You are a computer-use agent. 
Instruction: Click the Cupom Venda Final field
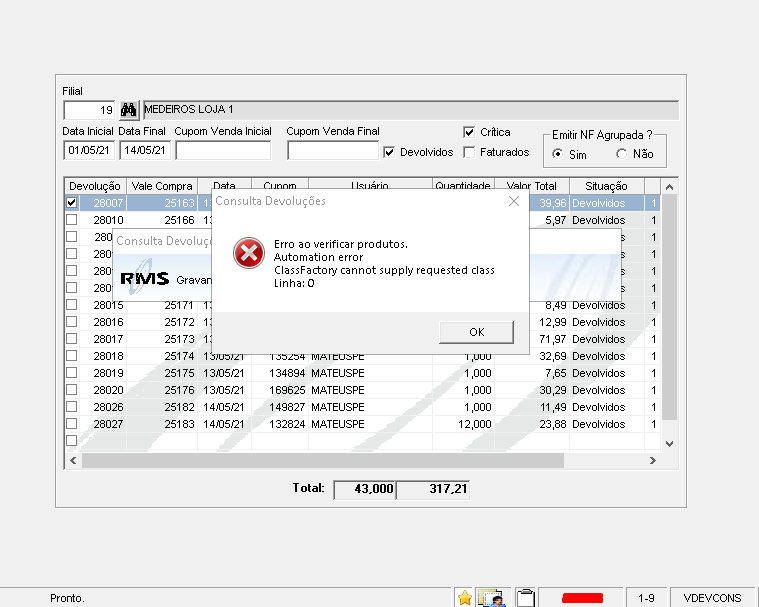click(333, 150)
